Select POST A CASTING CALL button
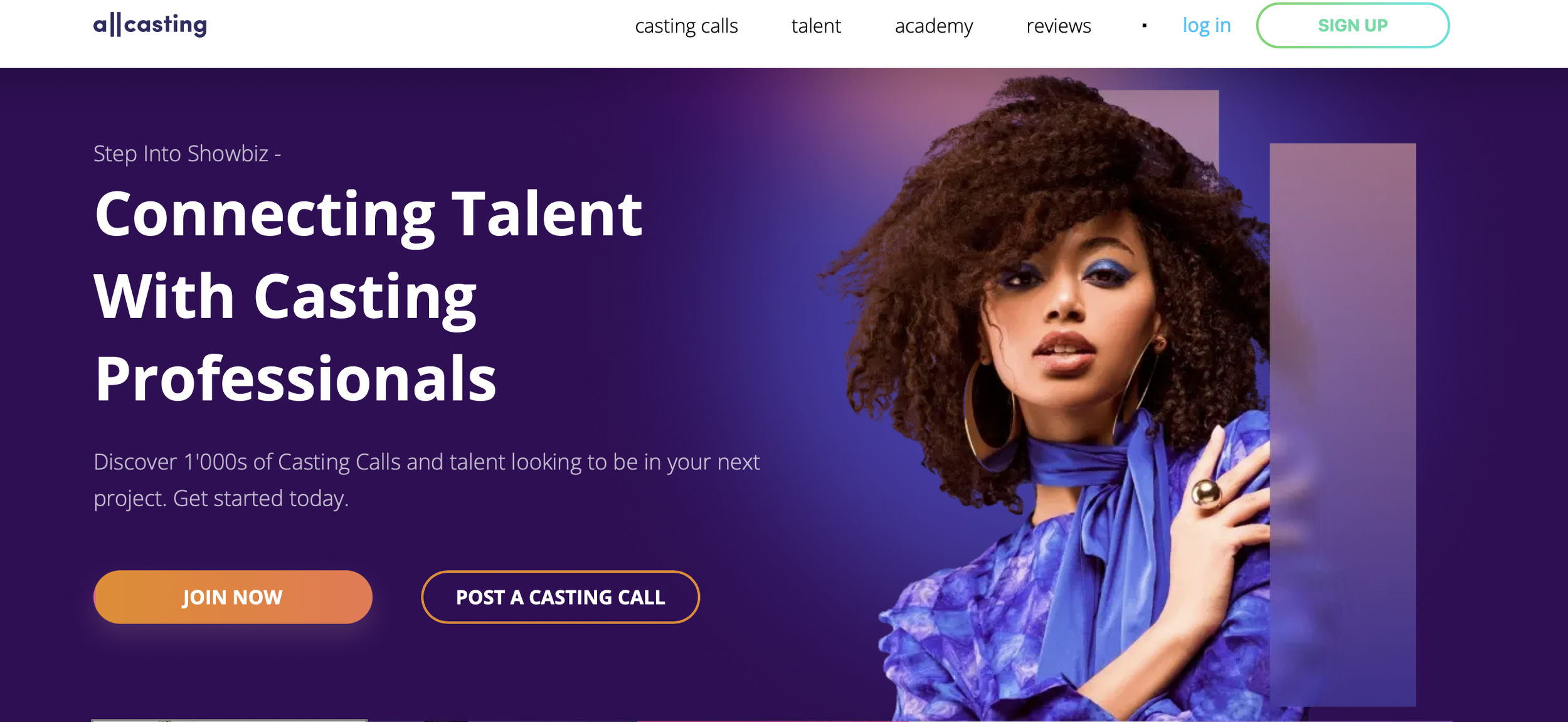 click(x=560, y=597)
